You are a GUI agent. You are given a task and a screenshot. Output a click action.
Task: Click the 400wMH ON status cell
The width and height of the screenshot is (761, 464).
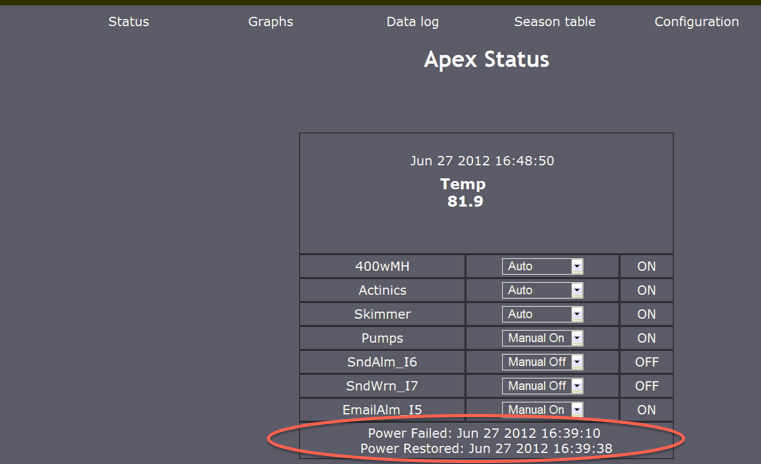coord(646,266)
